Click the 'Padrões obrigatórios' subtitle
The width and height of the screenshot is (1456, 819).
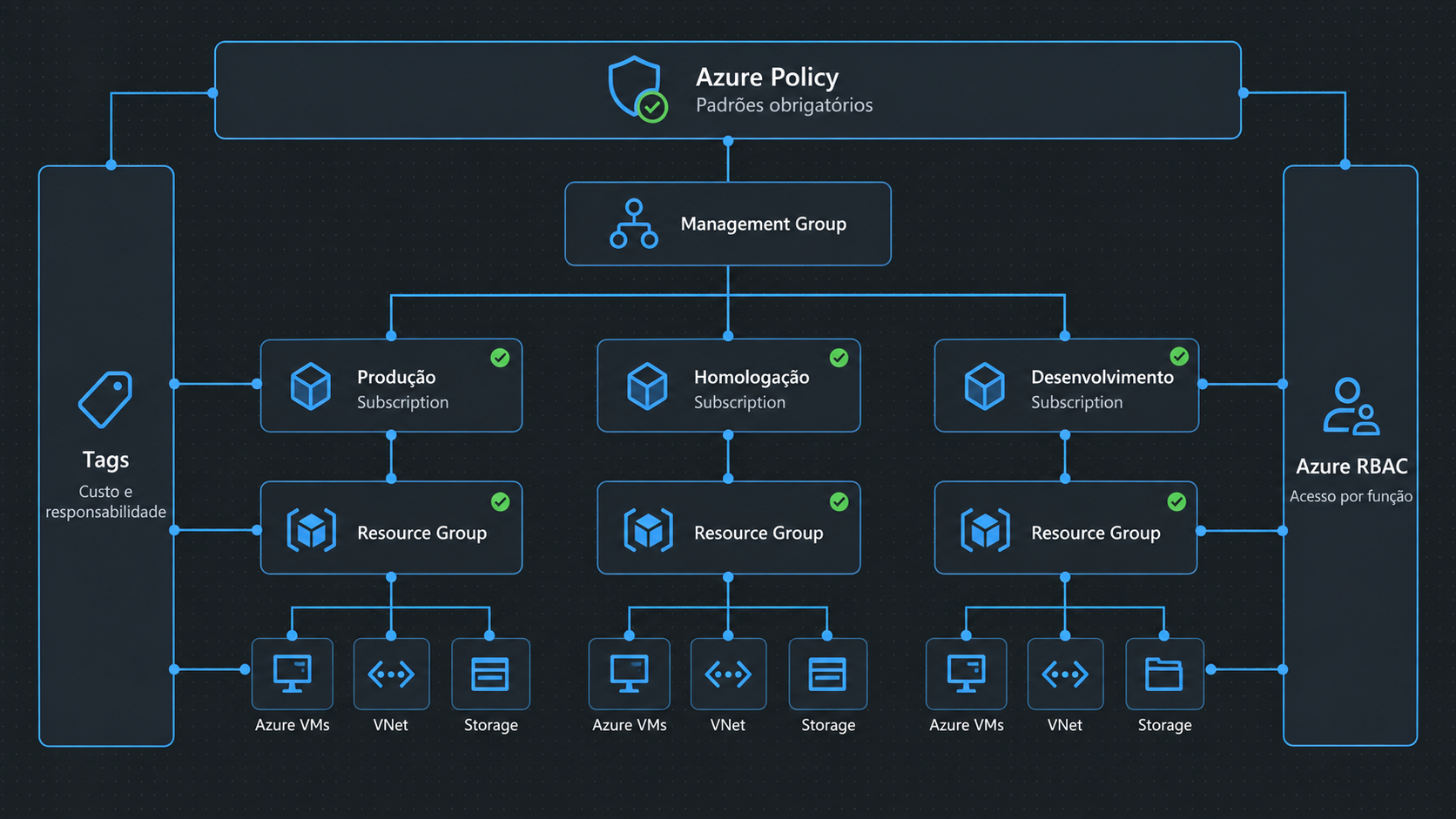point(784,105)
